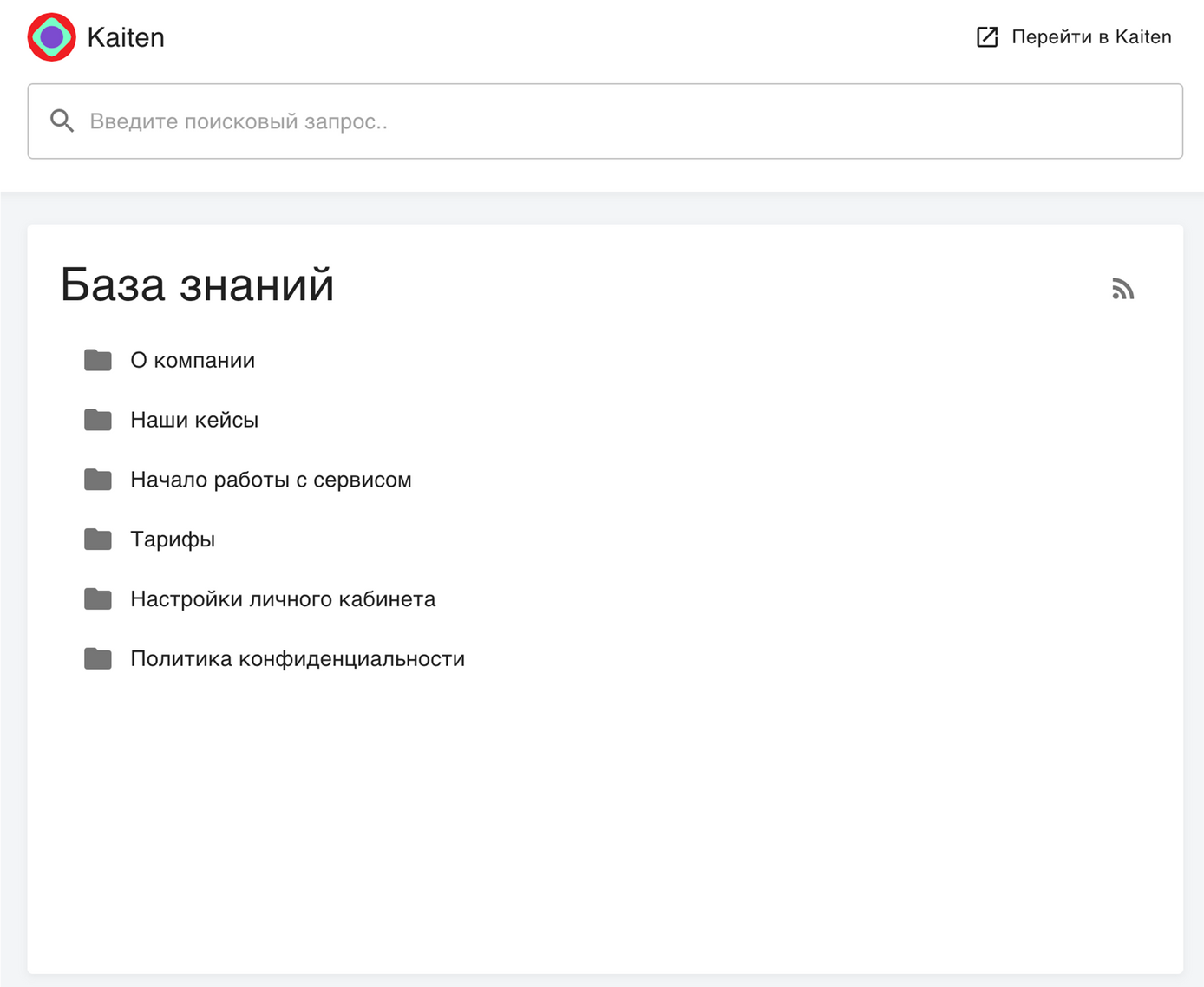Click the folder icon next to Тарифы
This screenshot has height=987, width=1204.
(x=98, y=539)
